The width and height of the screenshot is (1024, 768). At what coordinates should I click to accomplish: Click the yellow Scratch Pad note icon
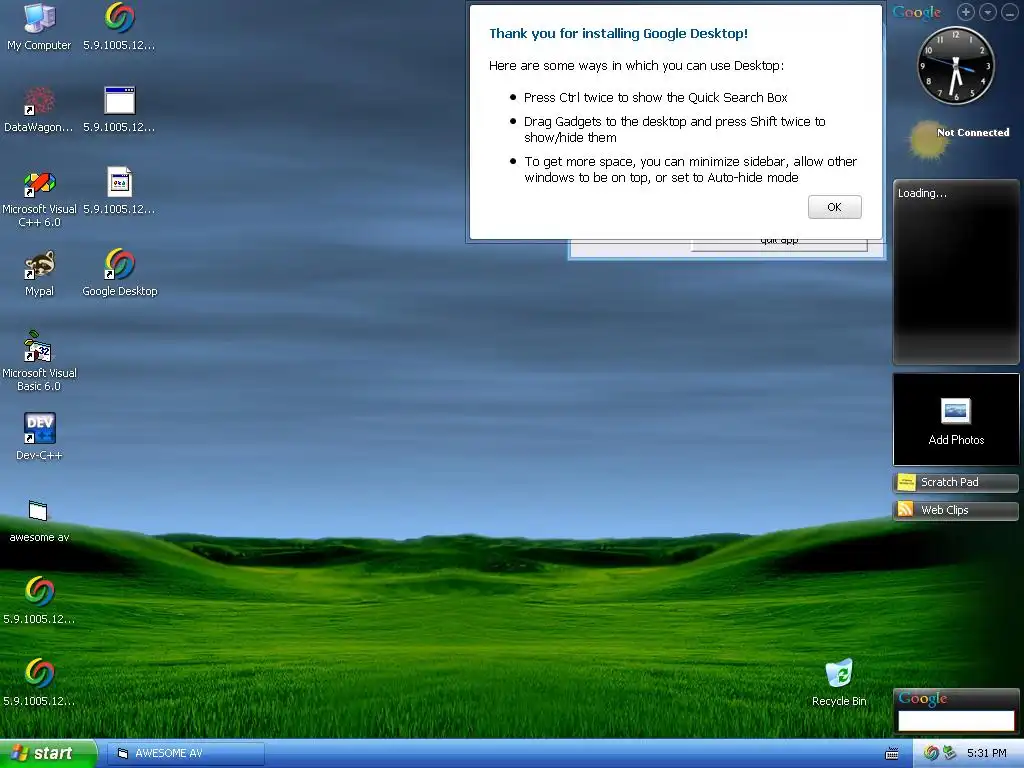tap(906, 483)
